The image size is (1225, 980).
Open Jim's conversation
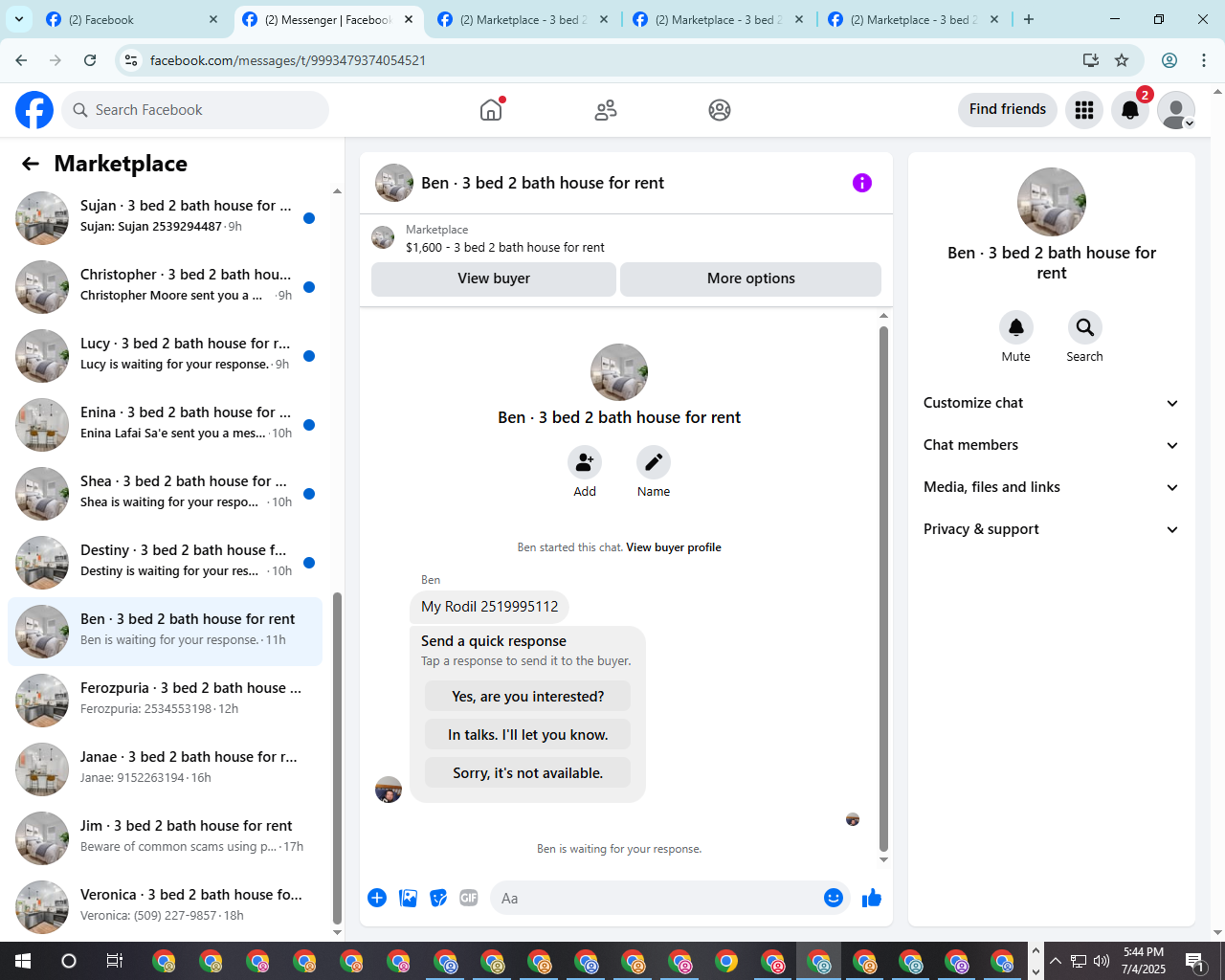165,838
